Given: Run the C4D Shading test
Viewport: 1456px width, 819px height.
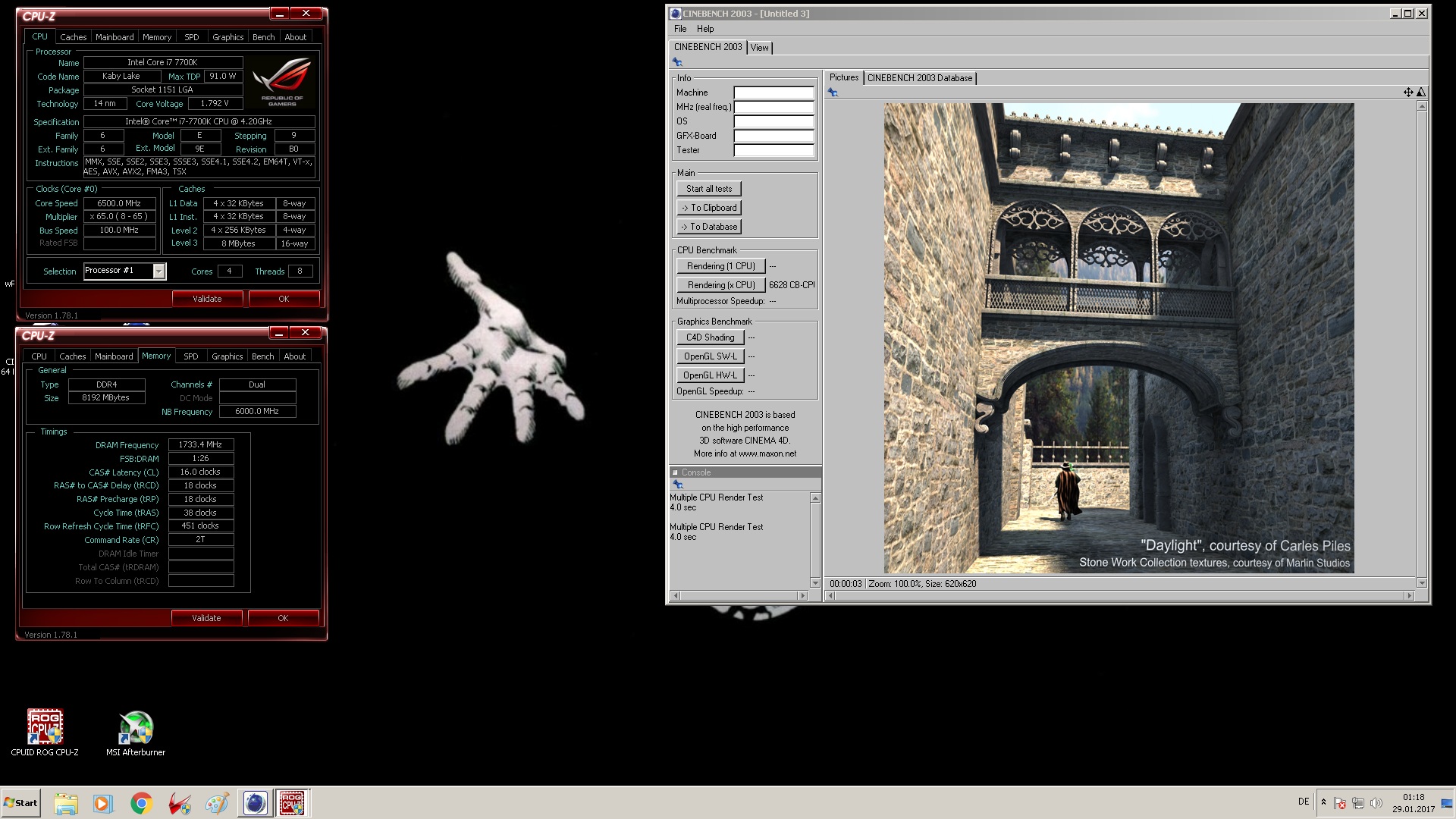Looking at the screenshot, I should coord(710,337).
